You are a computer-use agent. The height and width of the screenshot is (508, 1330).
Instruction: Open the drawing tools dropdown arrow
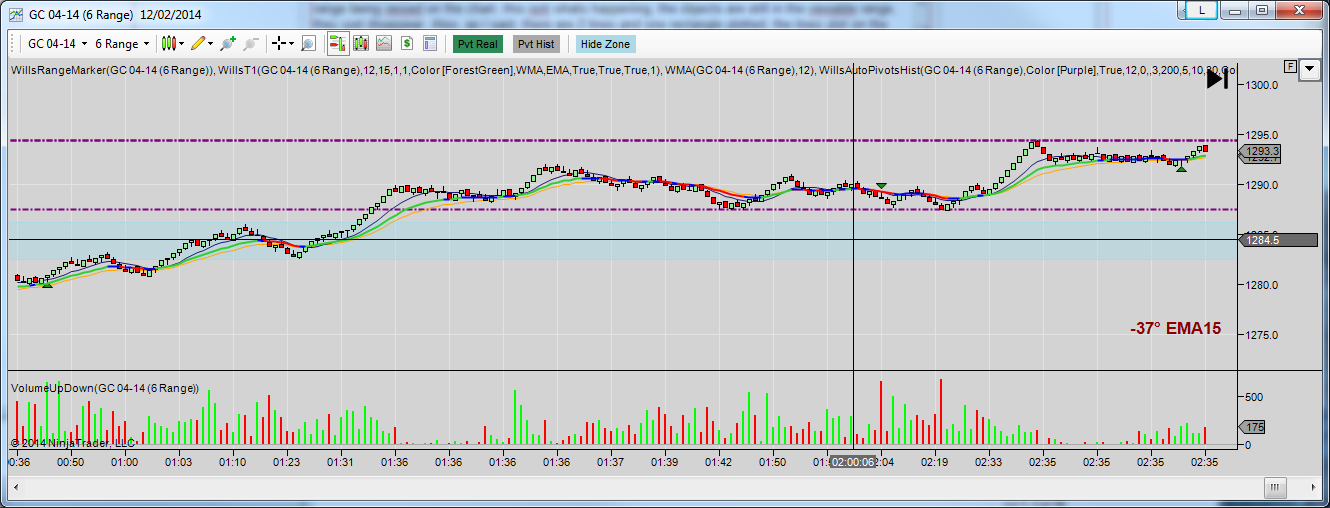click(211, 44)
